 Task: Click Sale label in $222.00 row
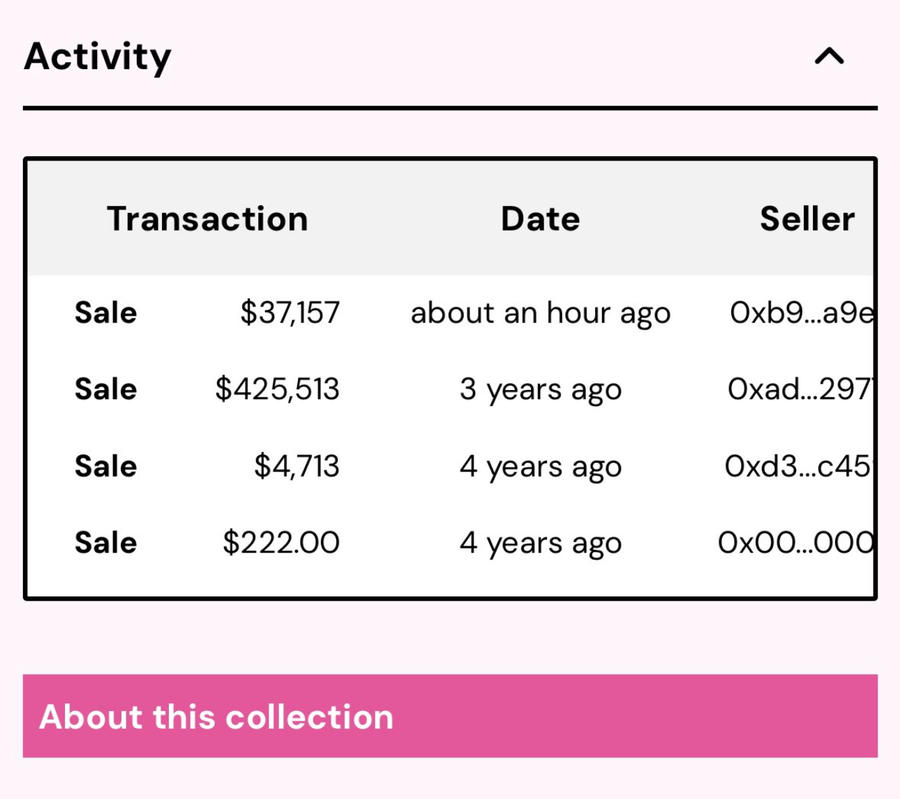pyautogui.click(x=105, y=543)
